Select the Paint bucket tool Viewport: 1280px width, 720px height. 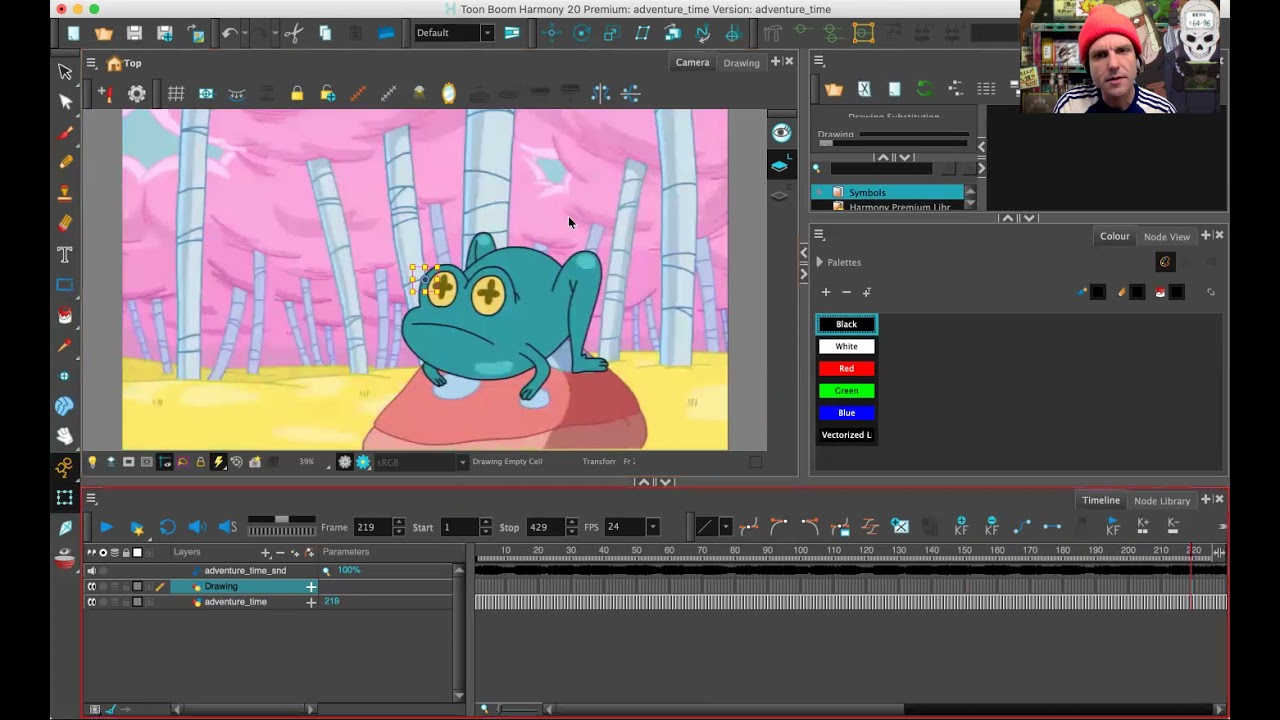click(x=65, y=316)
